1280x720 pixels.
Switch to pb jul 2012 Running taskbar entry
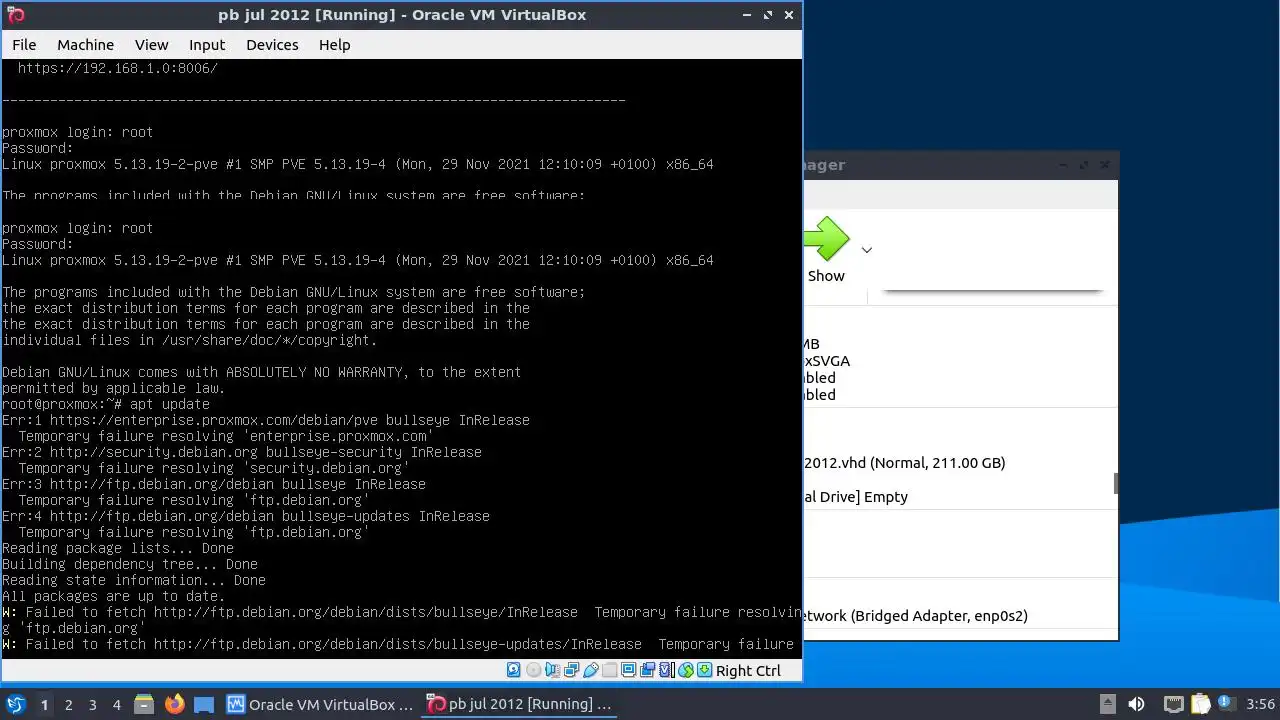coord(519,705)
